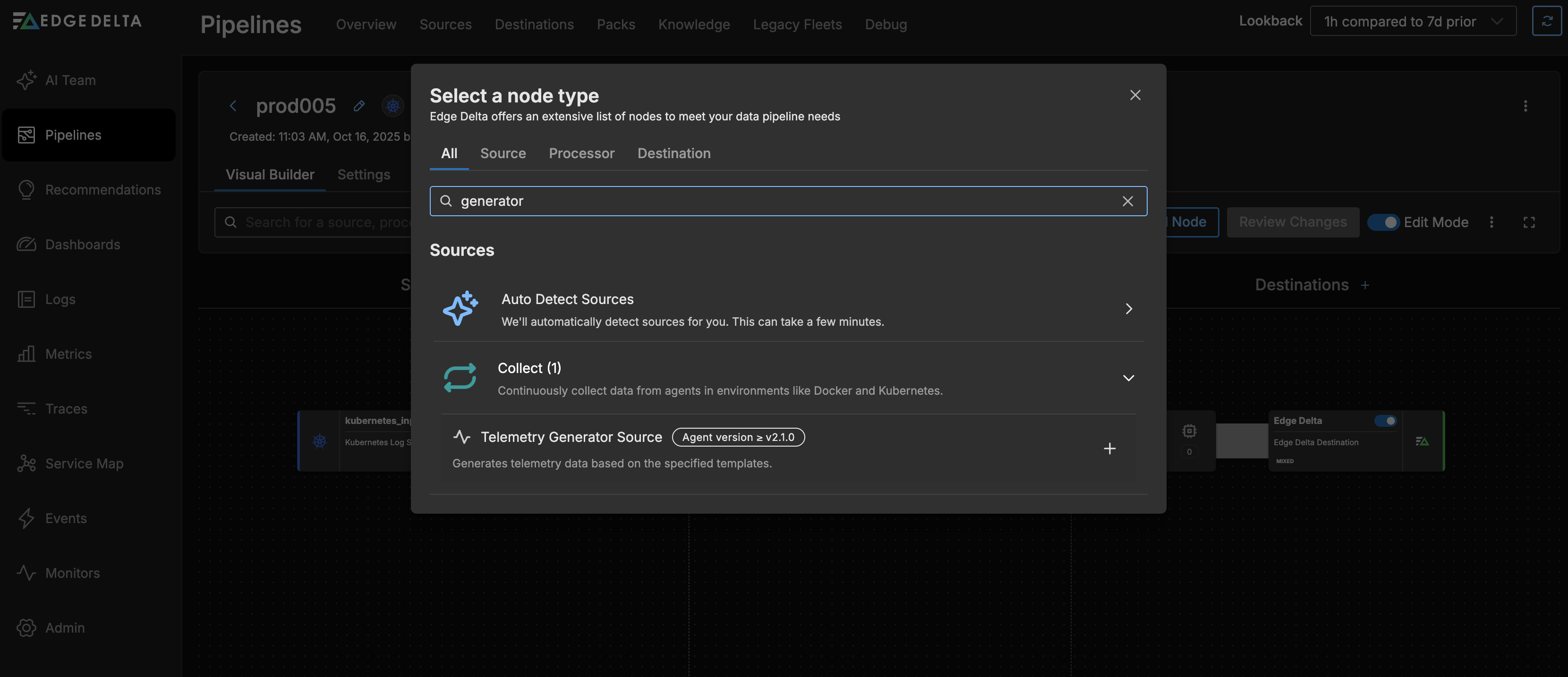Open Service Map in the sidebar
This screenshot has width=1568, height=677.
[x=84, y=464]
